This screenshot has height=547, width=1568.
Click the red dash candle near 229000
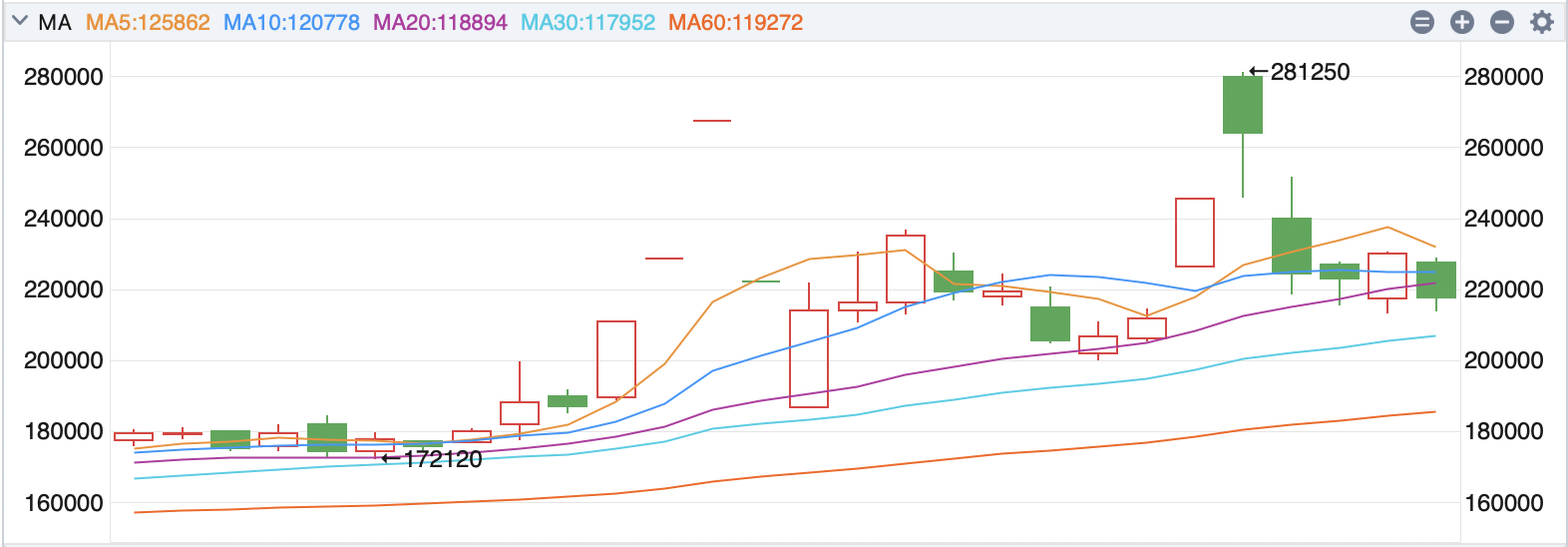pyautogui.click(x=664, y=259)
